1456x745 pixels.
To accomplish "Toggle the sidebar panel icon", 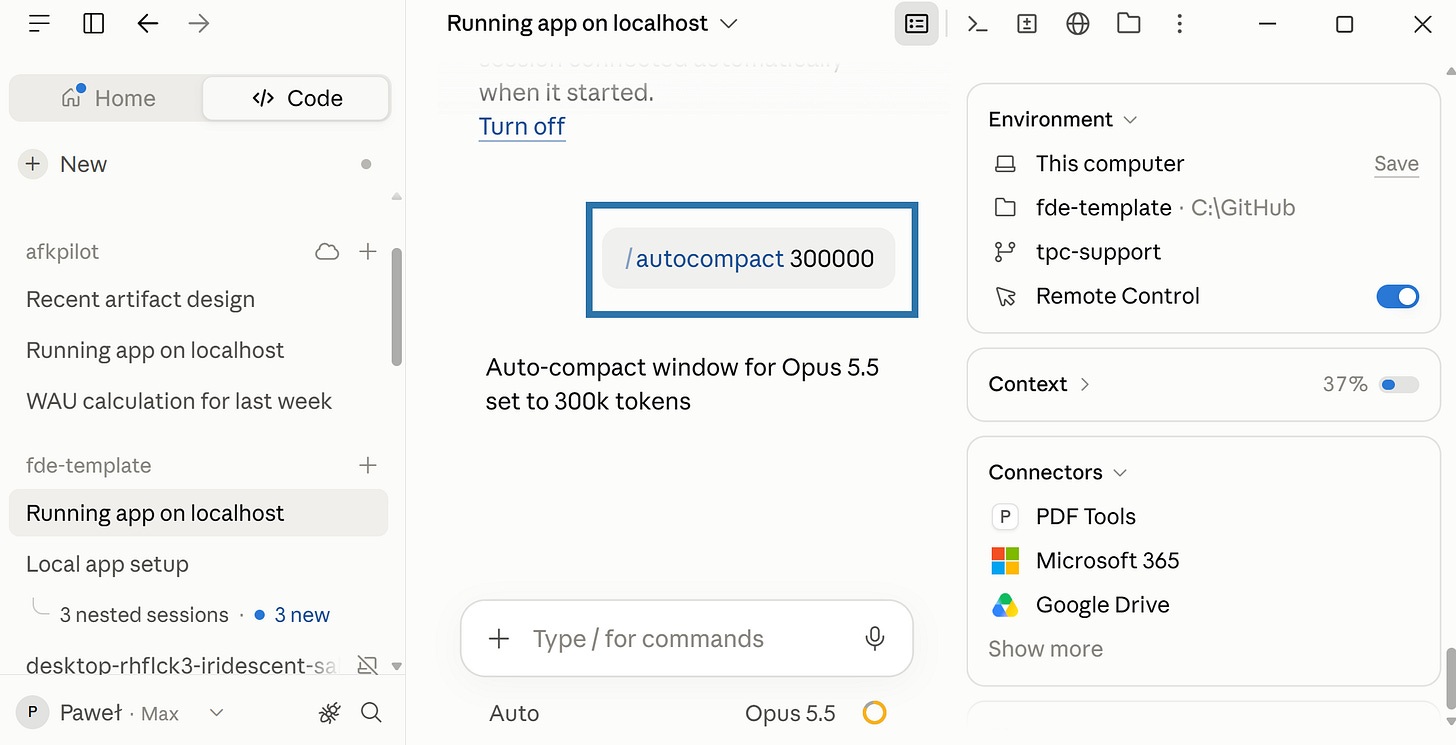I will 94,24.
